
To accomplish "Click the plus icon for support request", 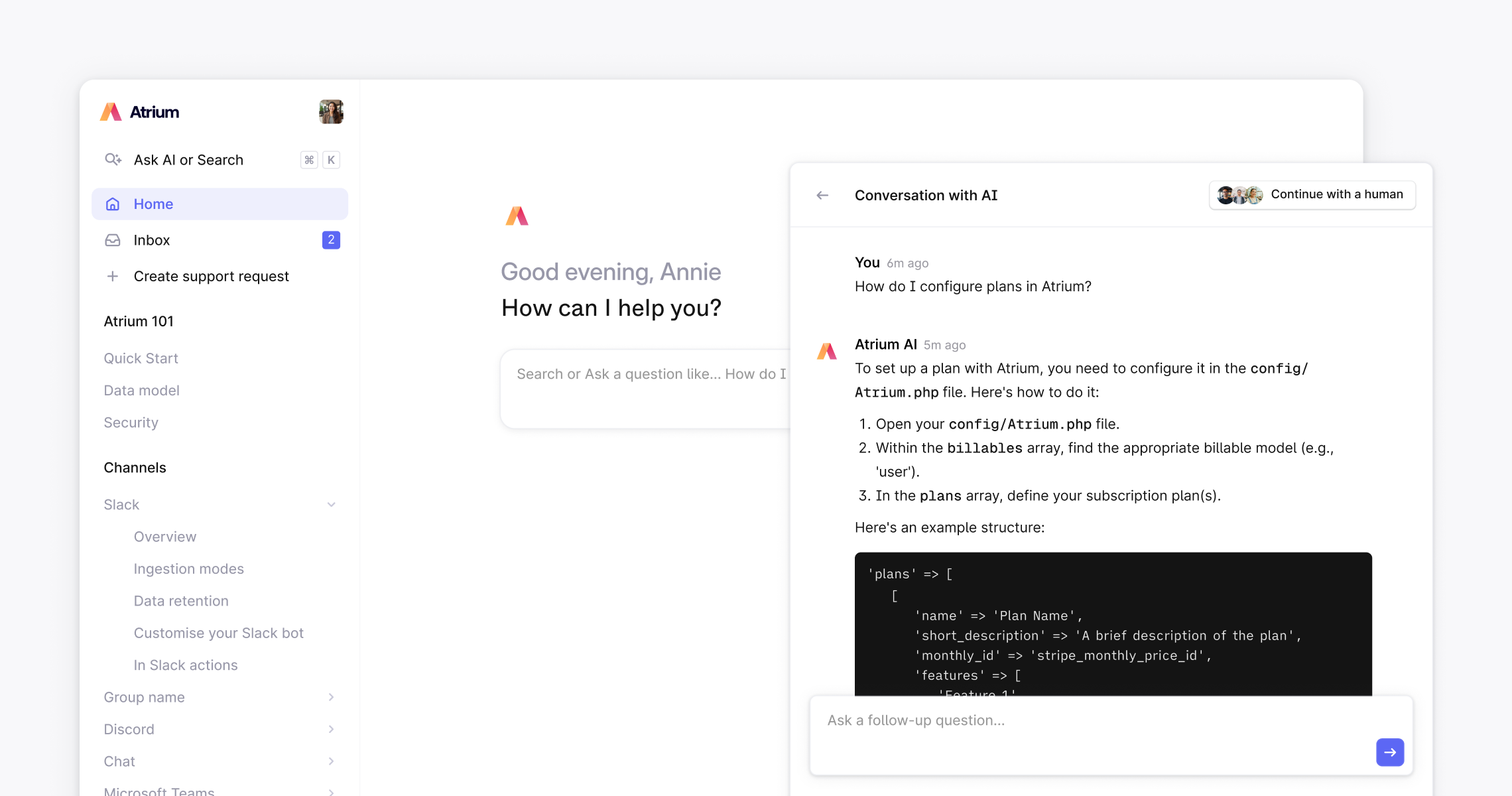I will pyautogui.click(x=113, y=276).
